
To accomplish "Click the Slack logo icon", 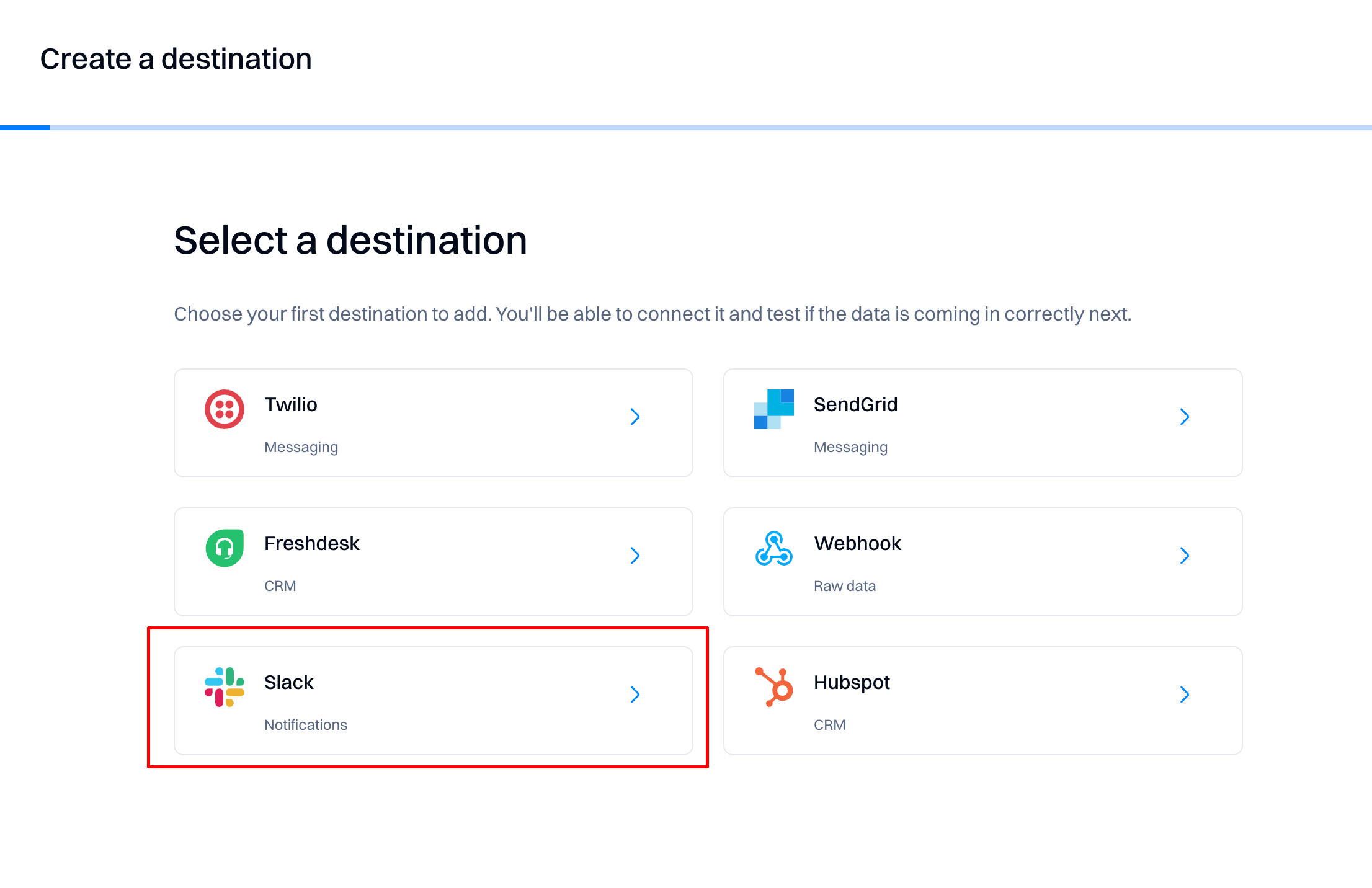I will pyautogui.click(x=224, y=687).
